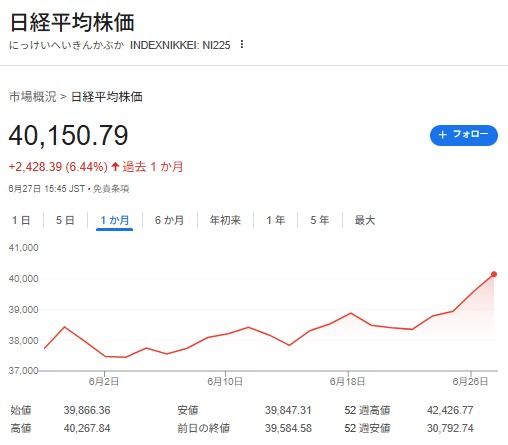Viewport: 508px width, 445px height.
Task: Click the 6月27日 15:45 JST timestamp
Action: click(47, 189)
